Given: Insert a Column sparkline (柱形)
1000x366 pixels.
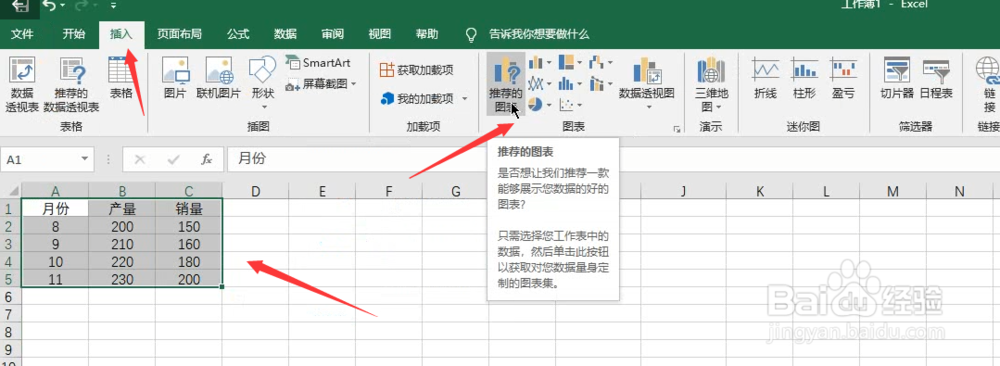Looking at the screenshot, I should pyautogui.click(x=805, y=78).
